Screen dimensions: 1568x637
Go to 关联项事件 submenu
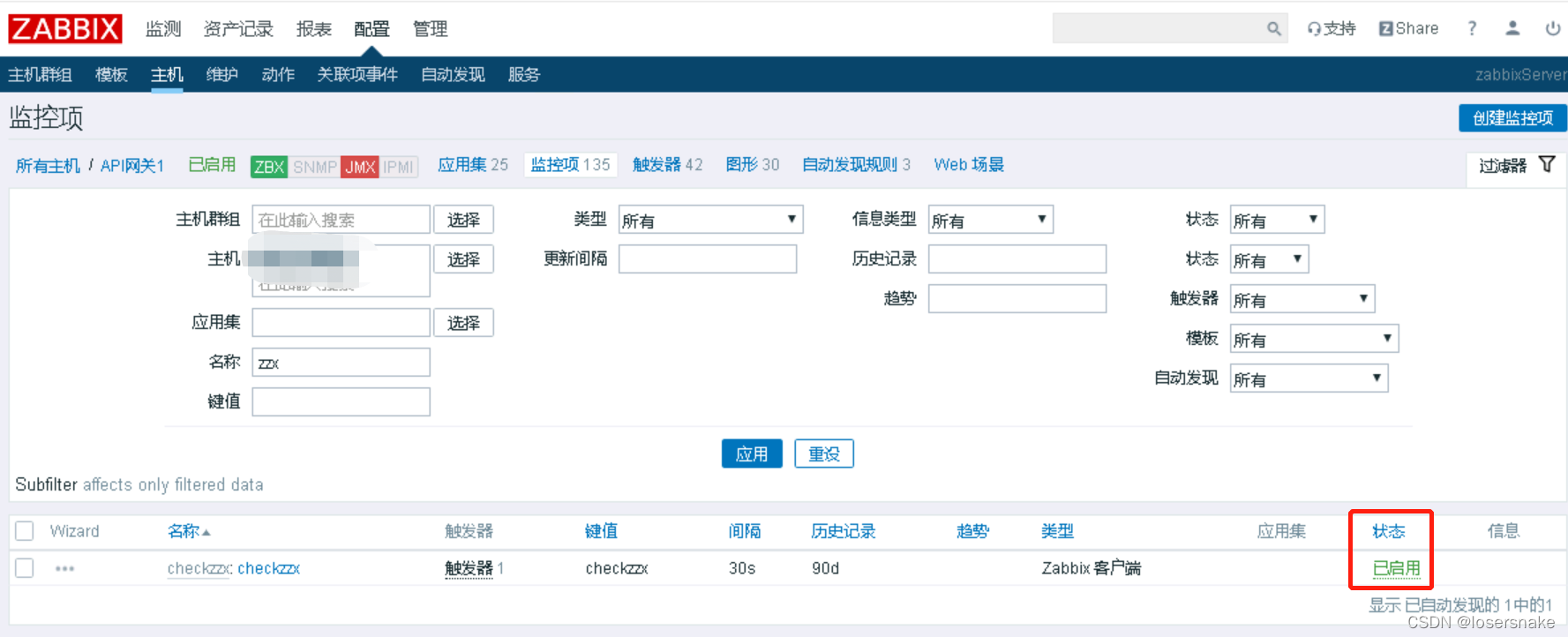pyautogui.click(x=357, y=75)
